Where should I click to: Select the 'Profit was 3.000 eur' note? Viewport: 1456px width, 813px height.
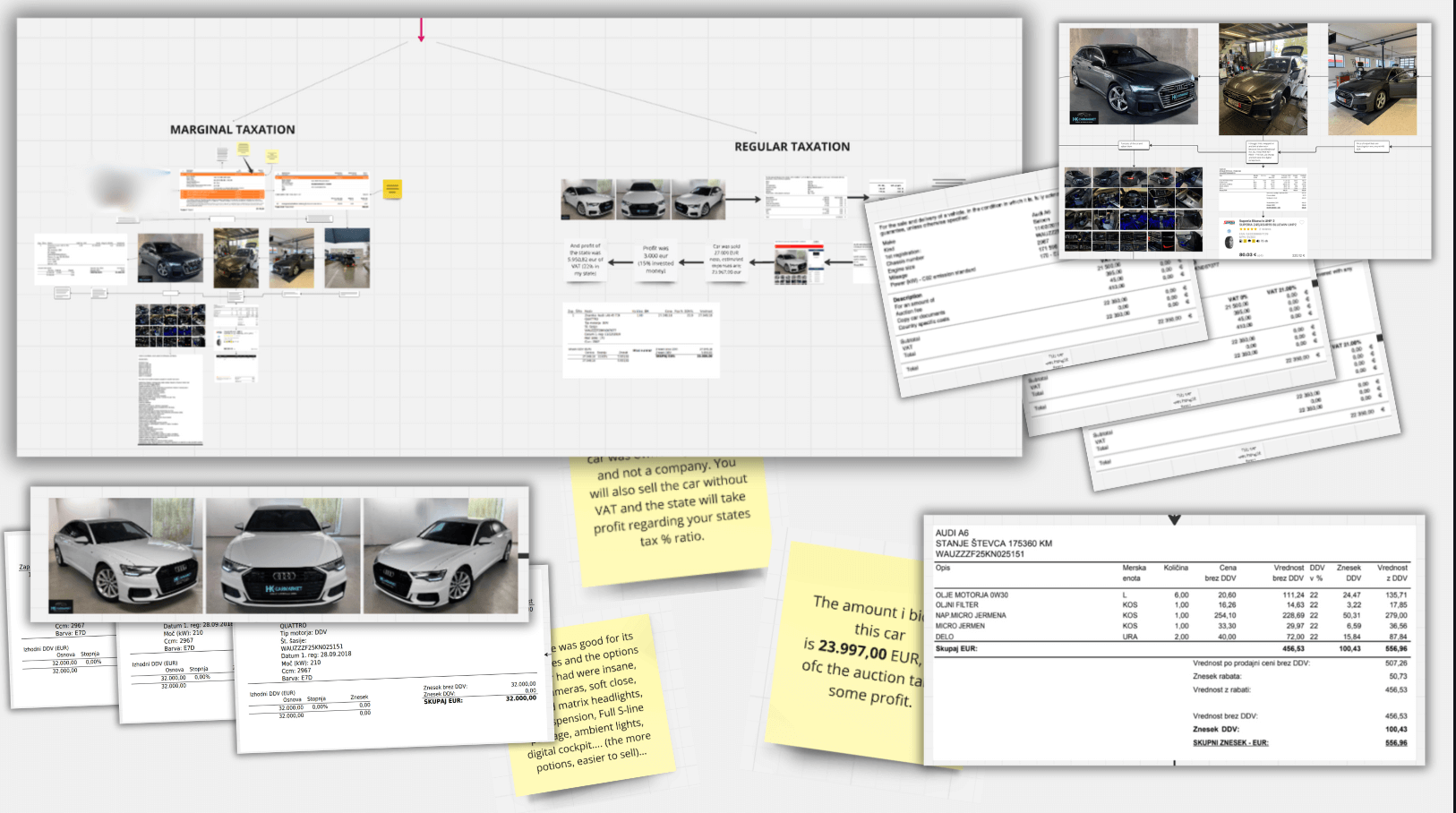[x=655, y=260]
